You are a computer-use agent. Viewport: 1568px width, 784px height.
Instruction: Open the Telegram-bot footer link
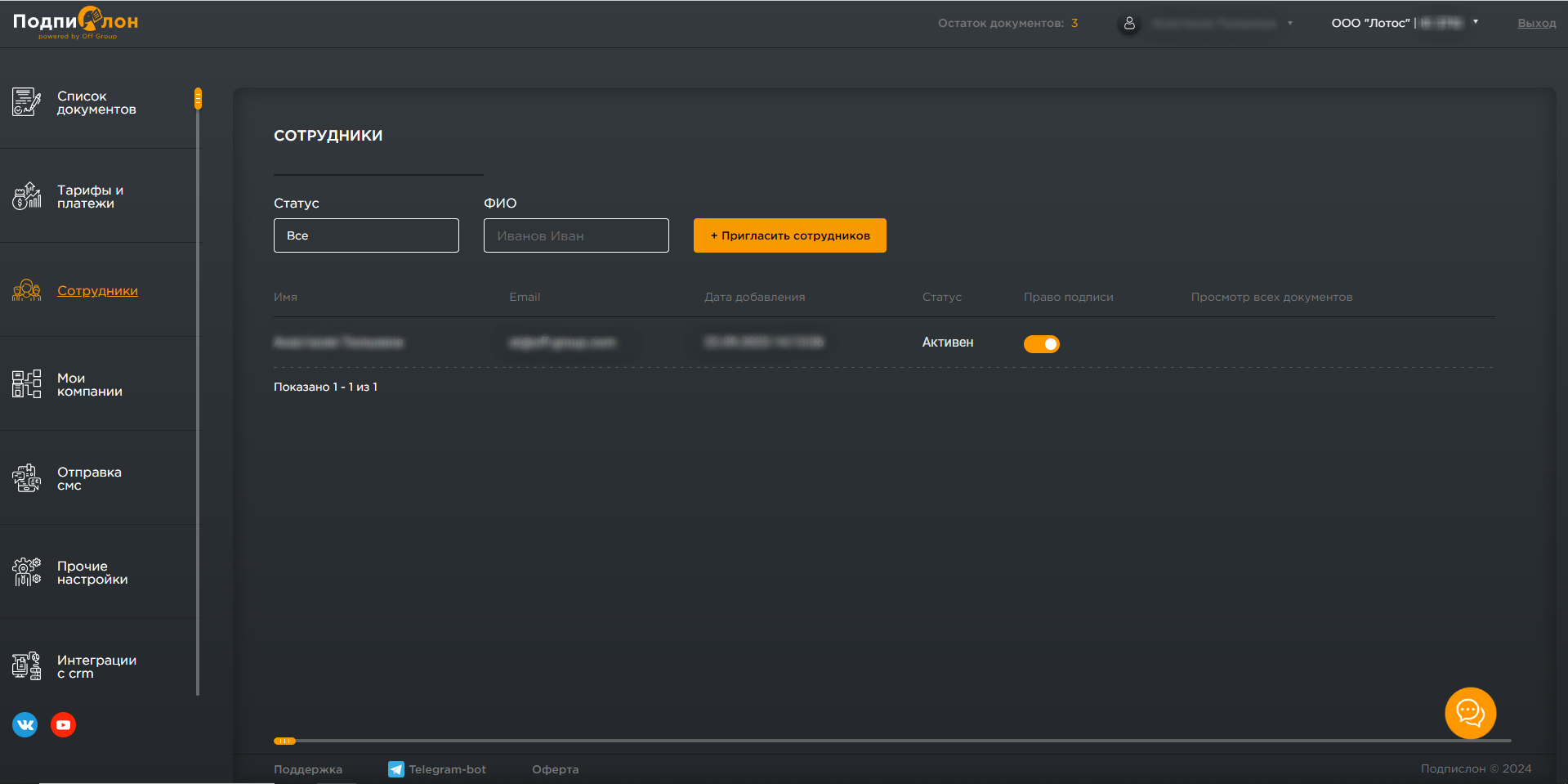coord(447,769)
